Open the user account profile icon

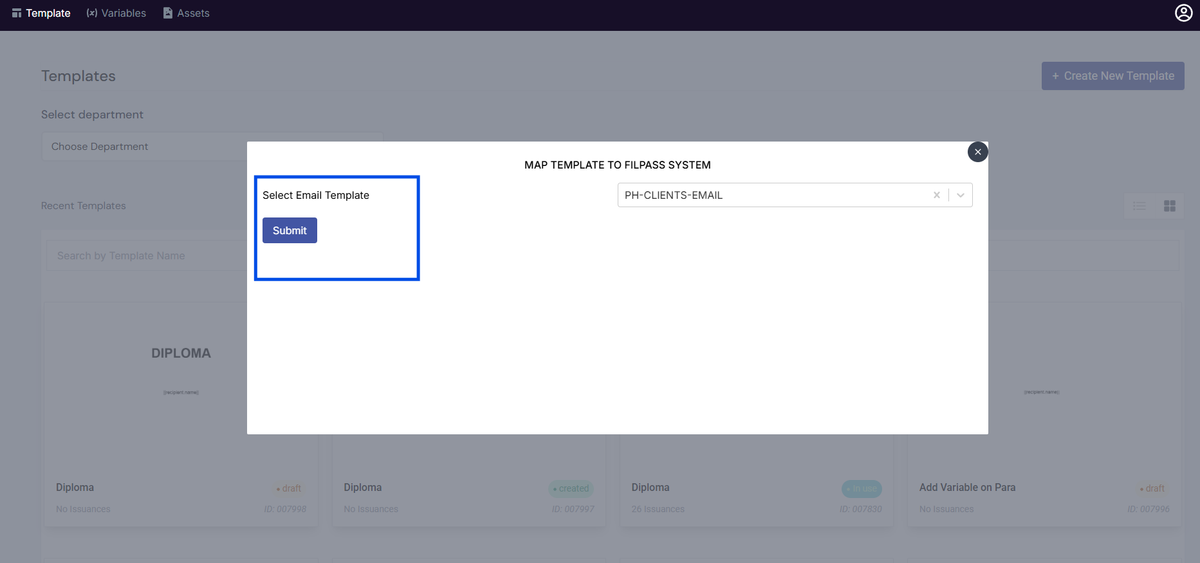(1184, 13)
